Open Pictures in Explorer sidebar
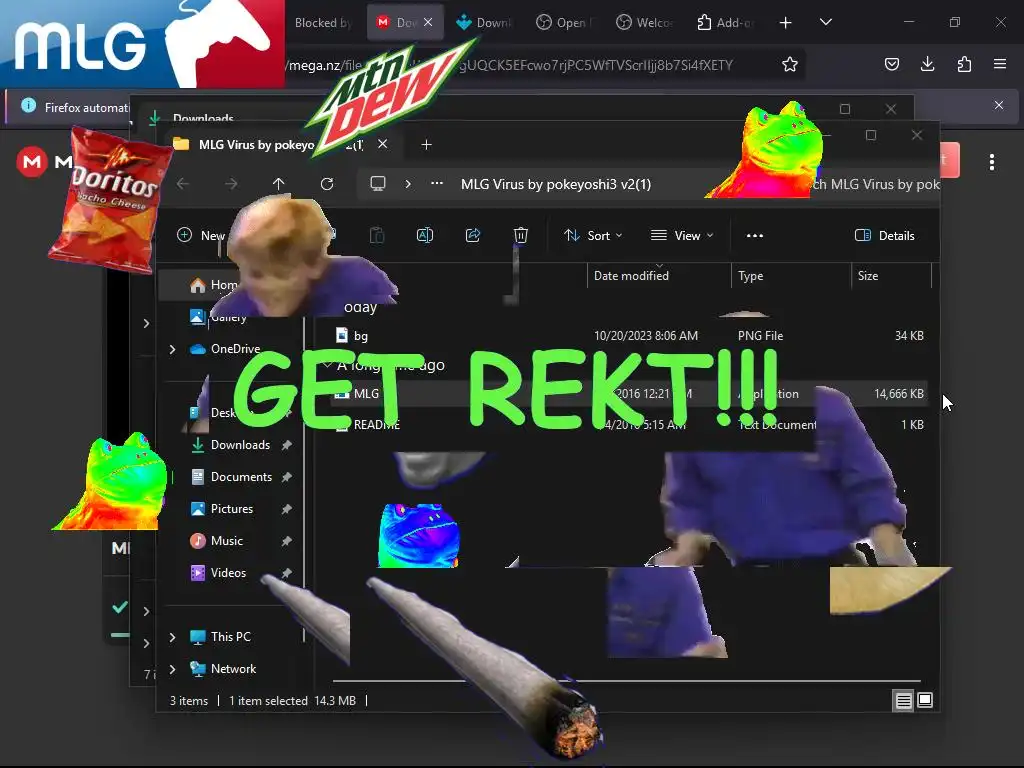This screenshot has height=768, width=1024. pyautogui.click(x=221, y=509)
